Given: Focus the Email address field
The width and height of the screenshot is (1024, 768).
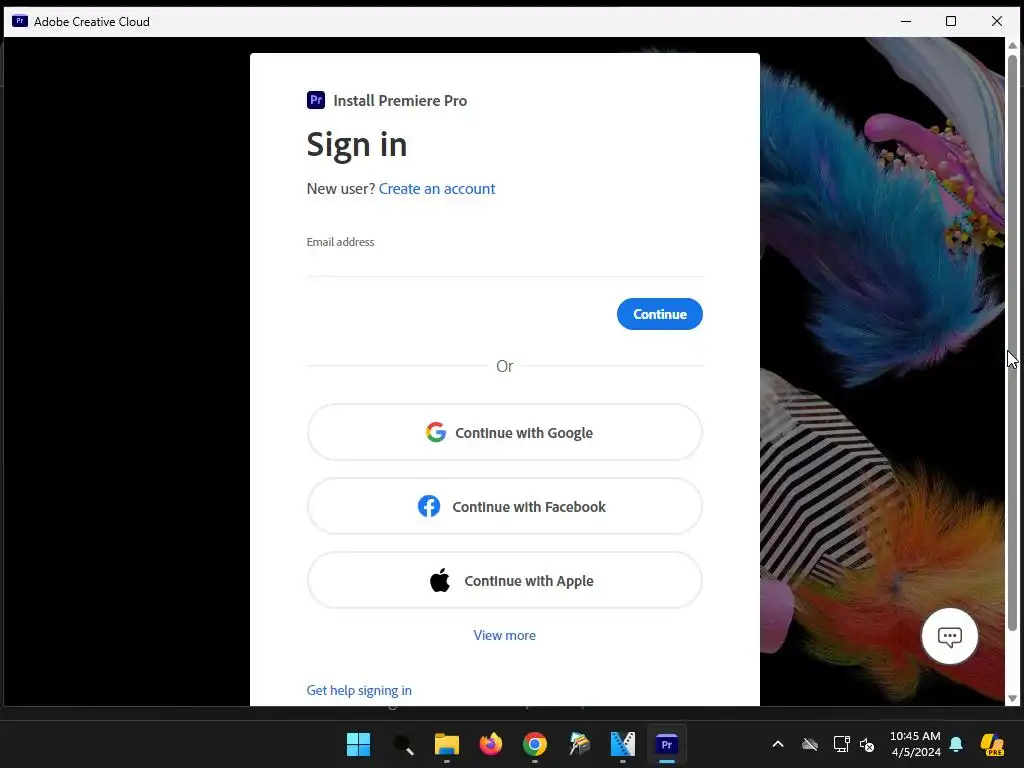Looking at the screenshot, I should pyautogui.click(x=505, y=264).
